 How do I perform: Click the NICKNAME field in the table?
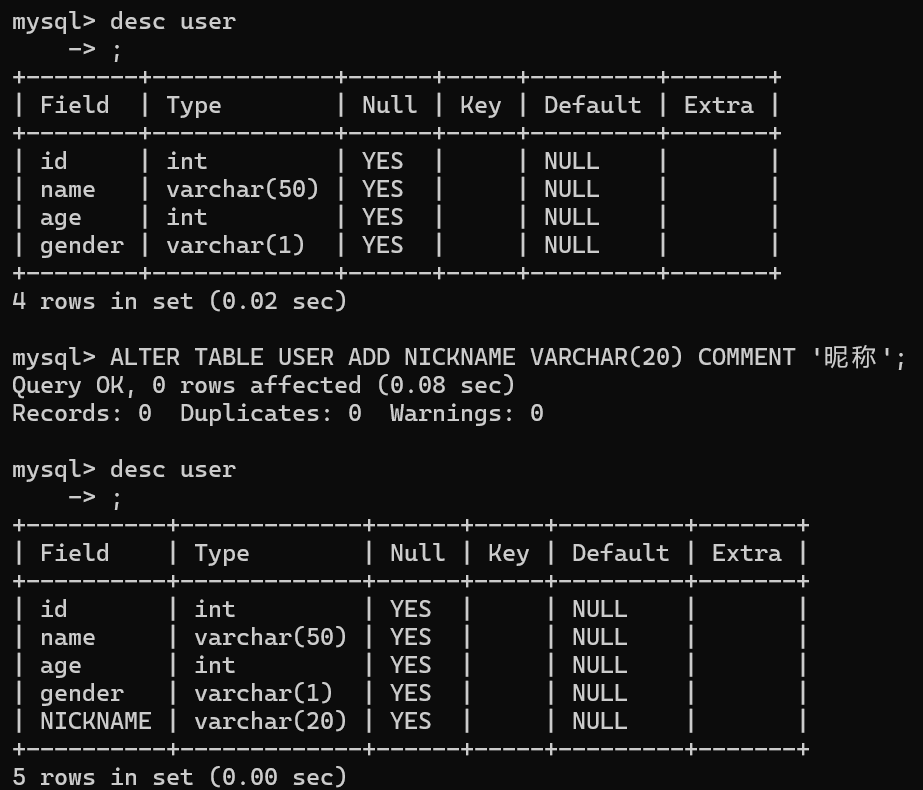click(96, 721)
